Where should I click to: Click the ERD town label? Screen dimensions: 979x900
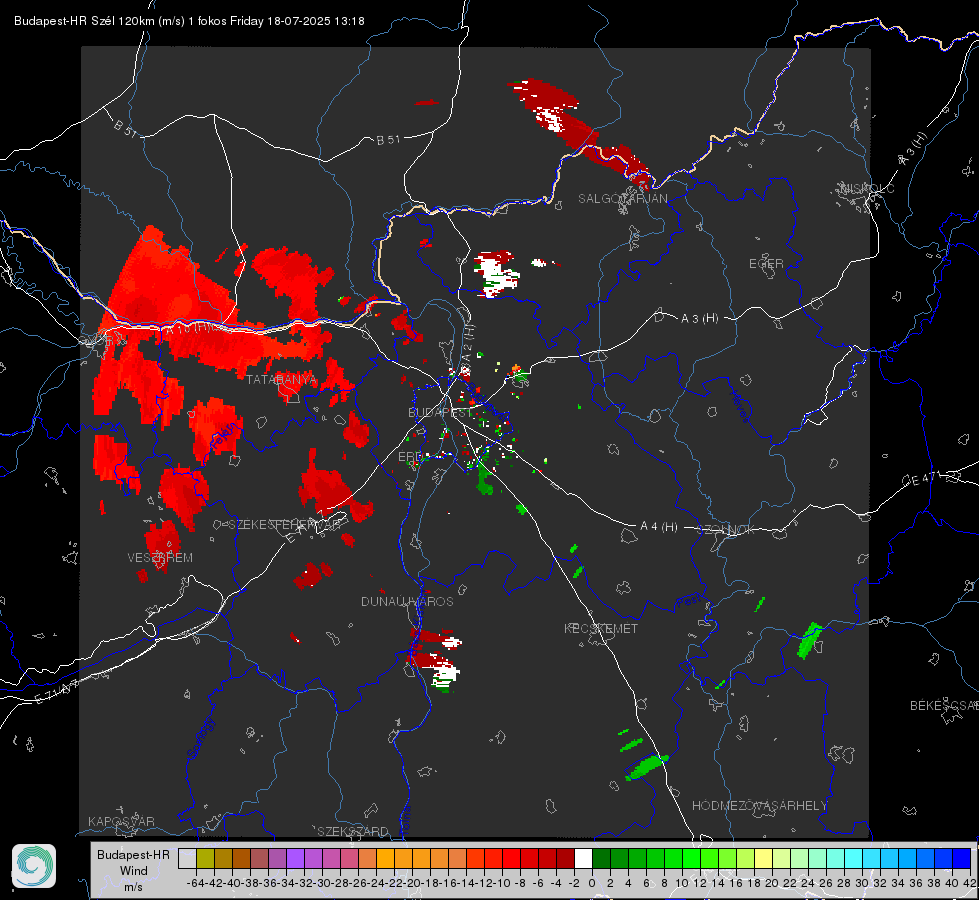tap(410, 457)
